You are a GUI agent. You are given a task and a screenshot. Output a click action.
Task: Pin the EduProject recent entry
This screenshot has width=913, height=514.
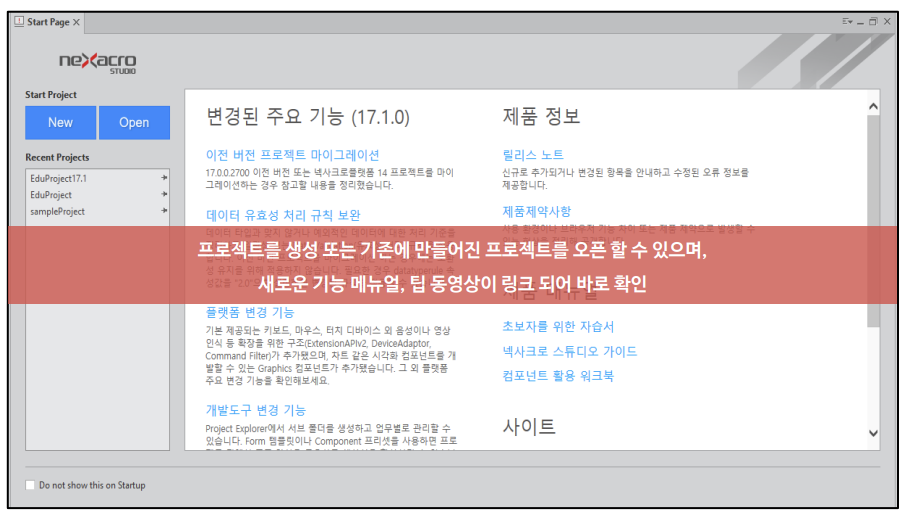pos(164,194)
